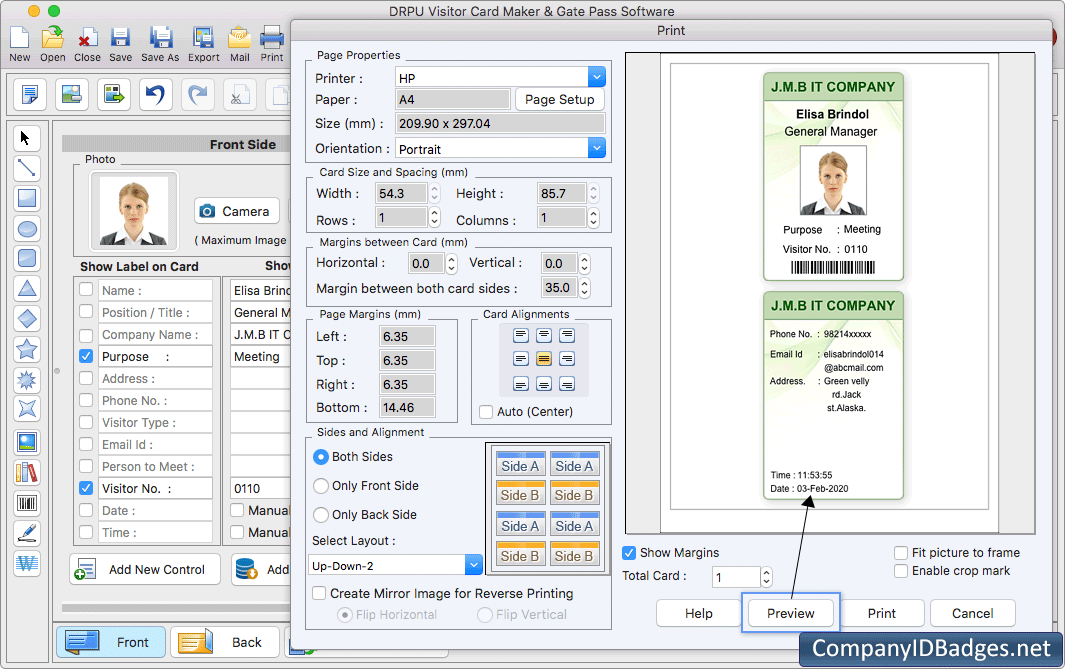The height and width of the screenshot is (669, 1065).
Task: Click the Close toolbar icon
Action: [87, 44]
